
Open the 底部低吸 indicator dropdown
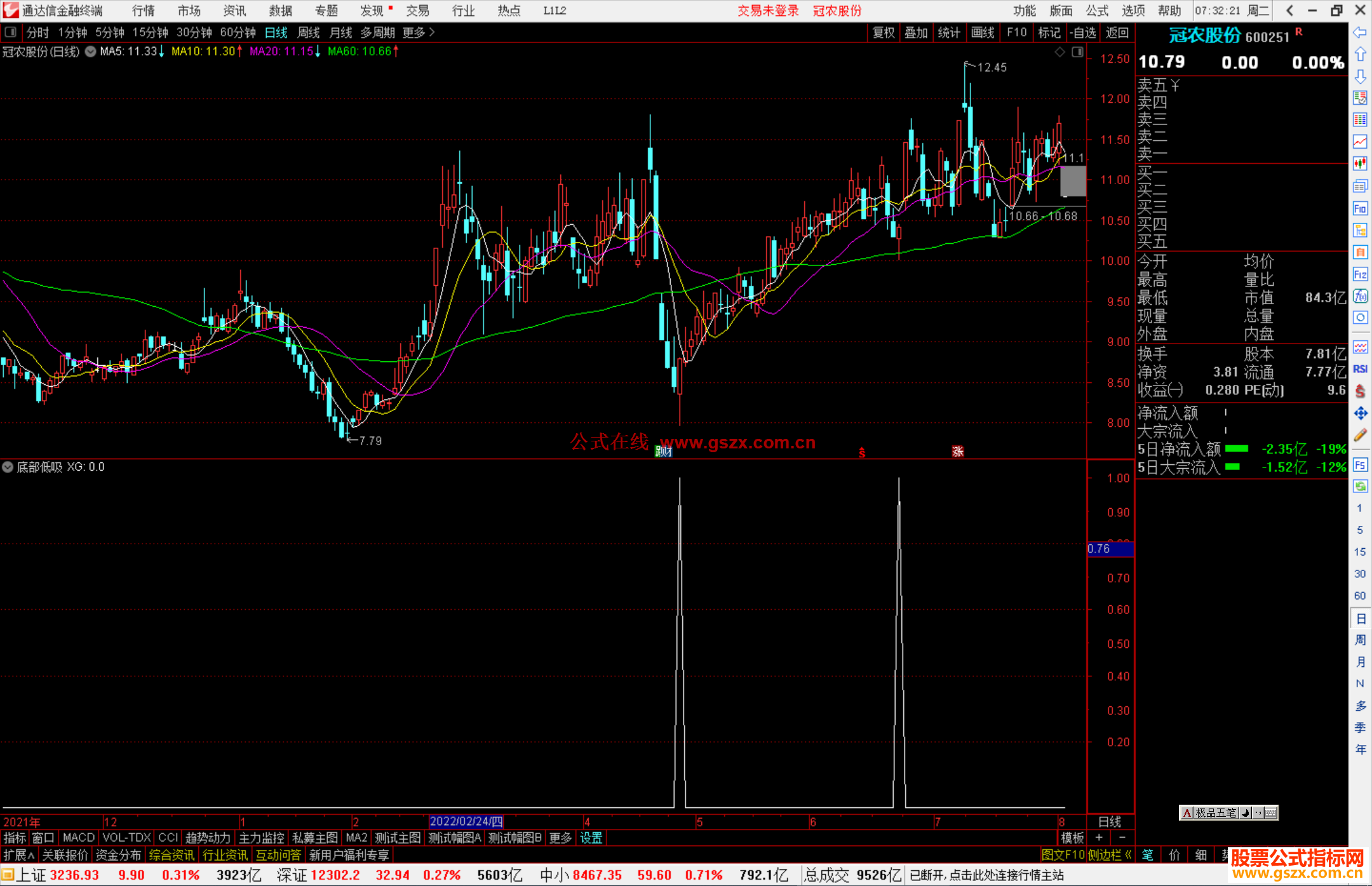8,467
